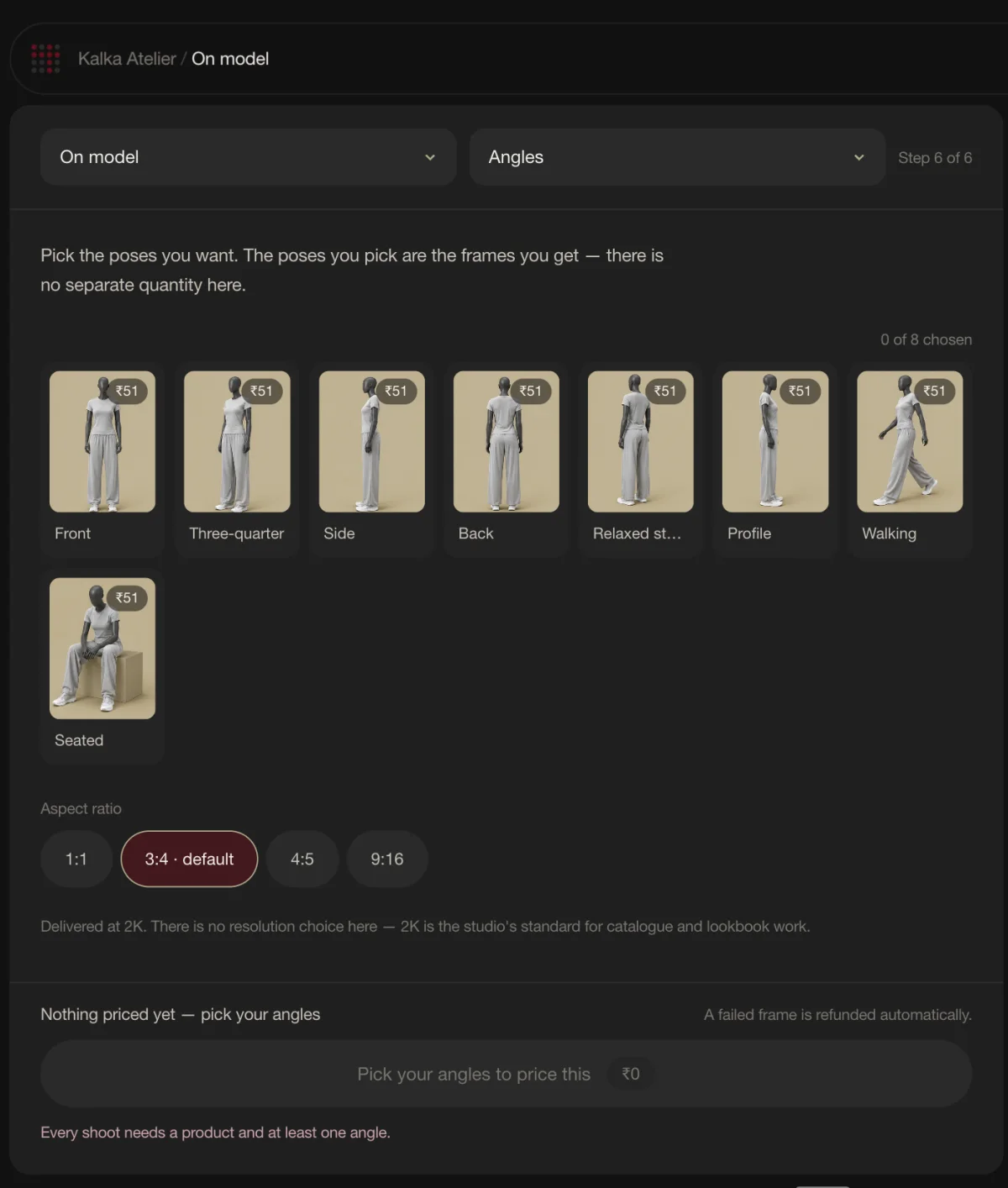The height and width of the screenshot is (1188, 1008).
Task: Click the Front pose label
Action: coord(73,534)
